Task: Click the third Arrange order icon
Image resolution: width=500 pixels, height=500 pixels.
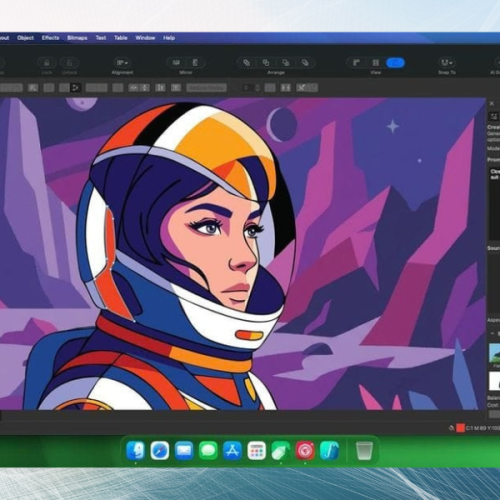Action: pos(286,63)
